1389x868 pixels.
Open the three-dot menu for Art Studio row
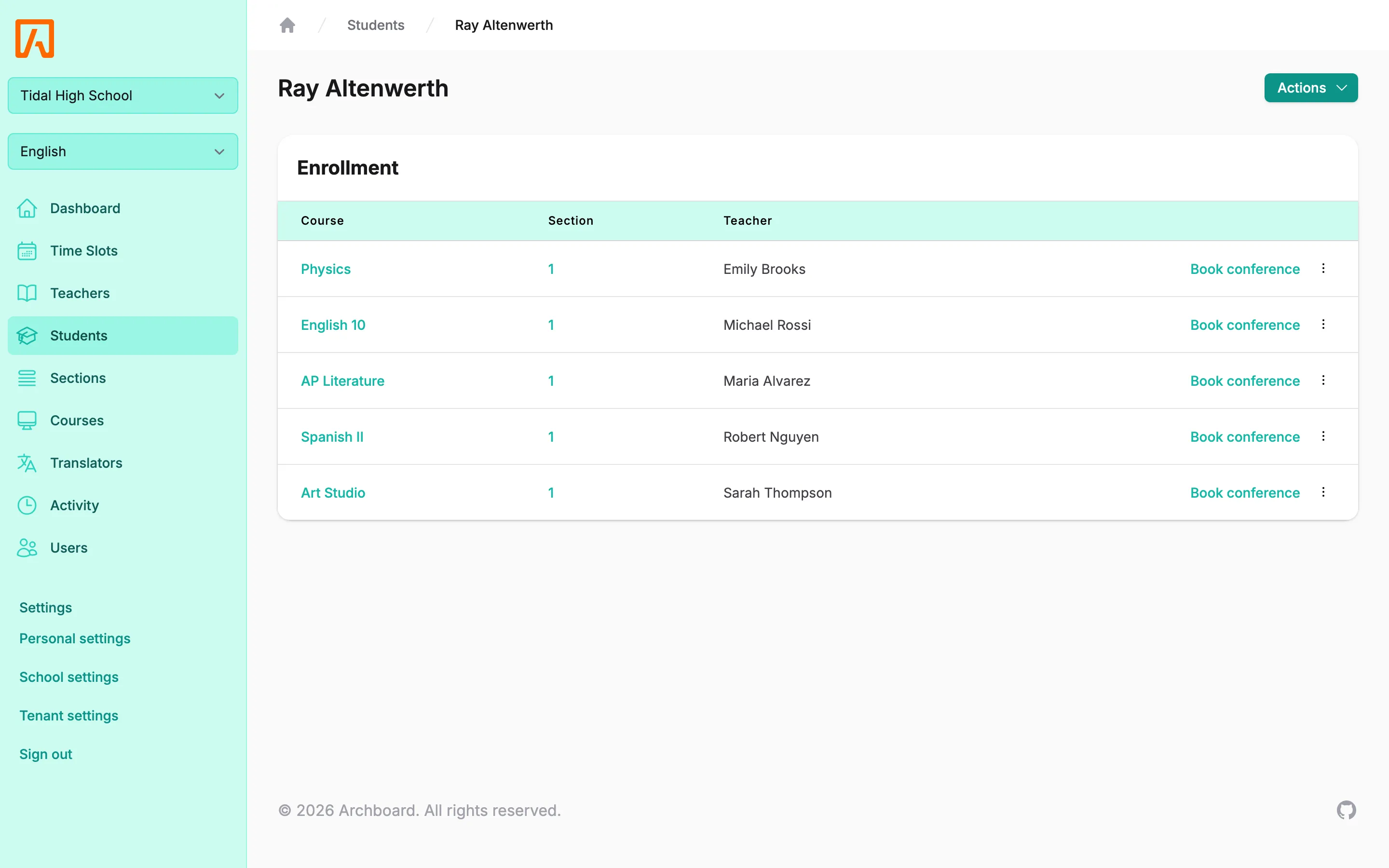point(1323,492)
